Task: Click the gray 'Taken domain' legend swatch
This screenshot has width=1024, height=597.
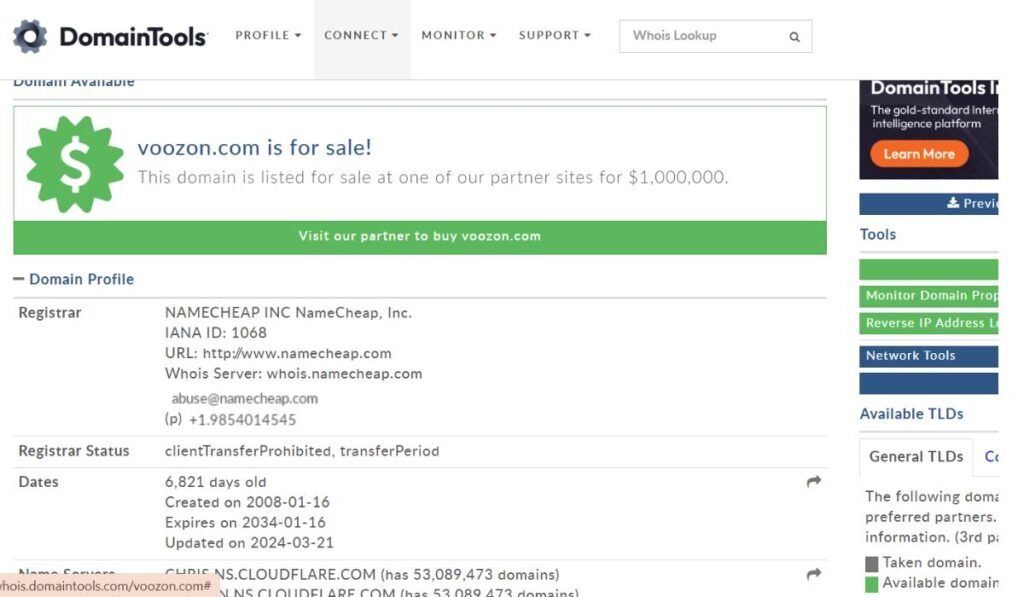Action: (x=871, y=564)
